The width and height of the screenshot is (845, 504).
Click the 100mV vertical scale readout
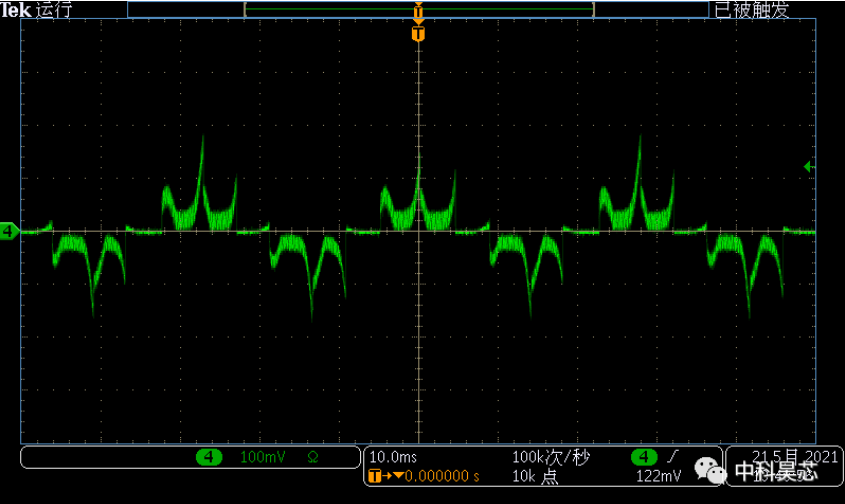[x=262, y=458]
